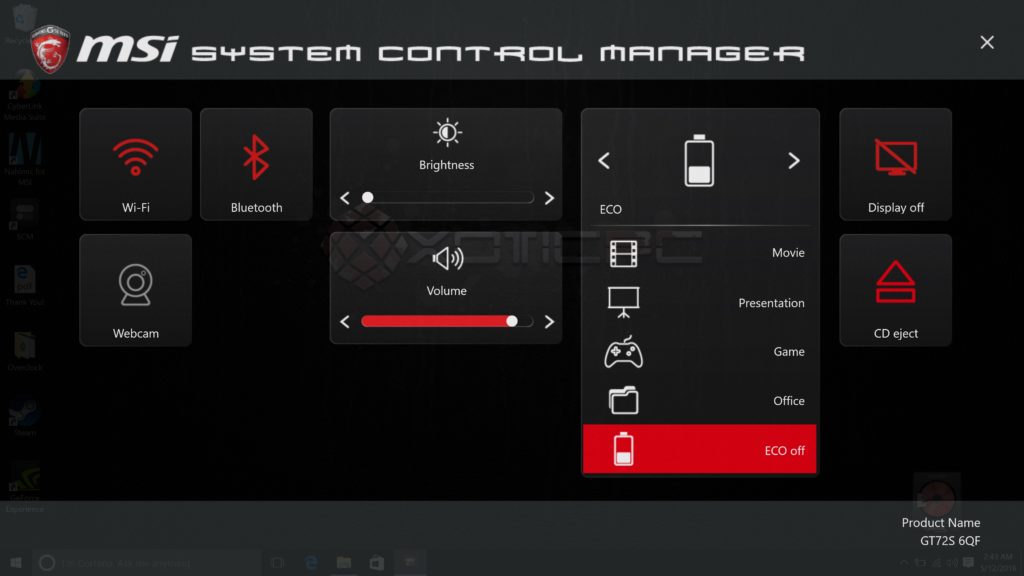This screenshot has height=576, width=1024.
Task: Choose Game mode label
Action: [789, 351]
